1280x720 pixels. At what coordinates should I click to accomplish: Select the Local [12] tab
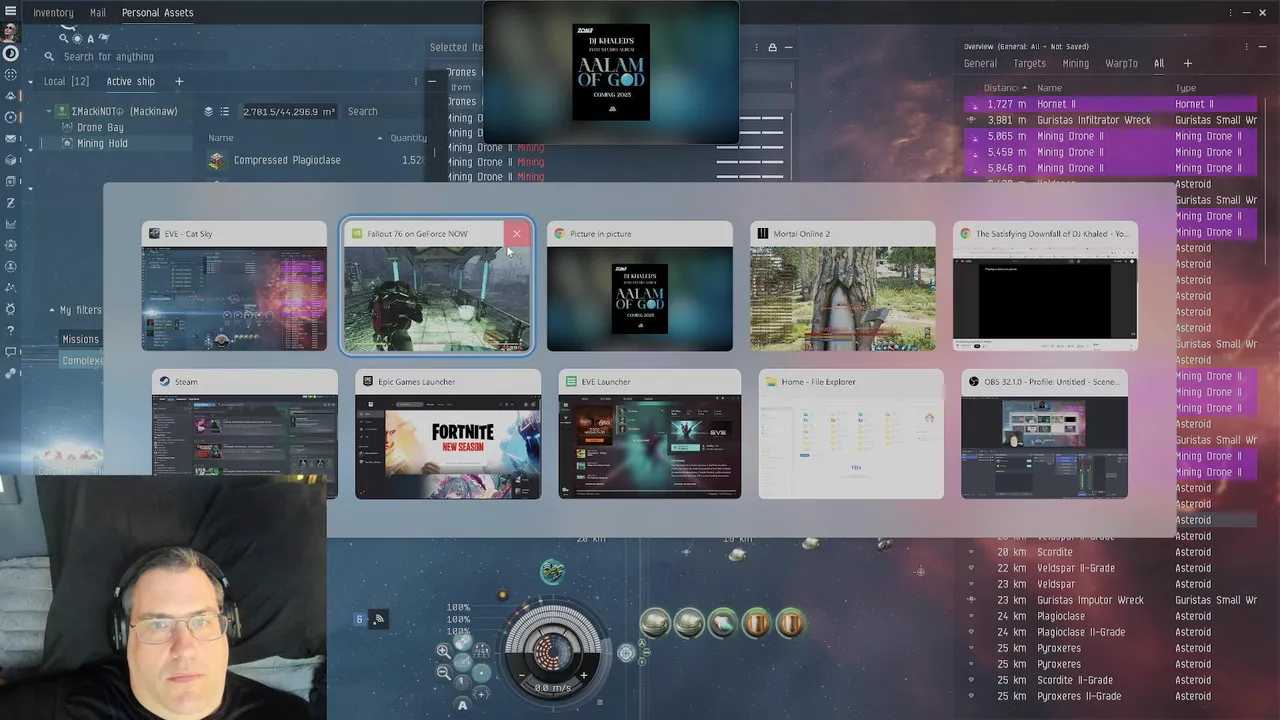[x=66, y=81]
